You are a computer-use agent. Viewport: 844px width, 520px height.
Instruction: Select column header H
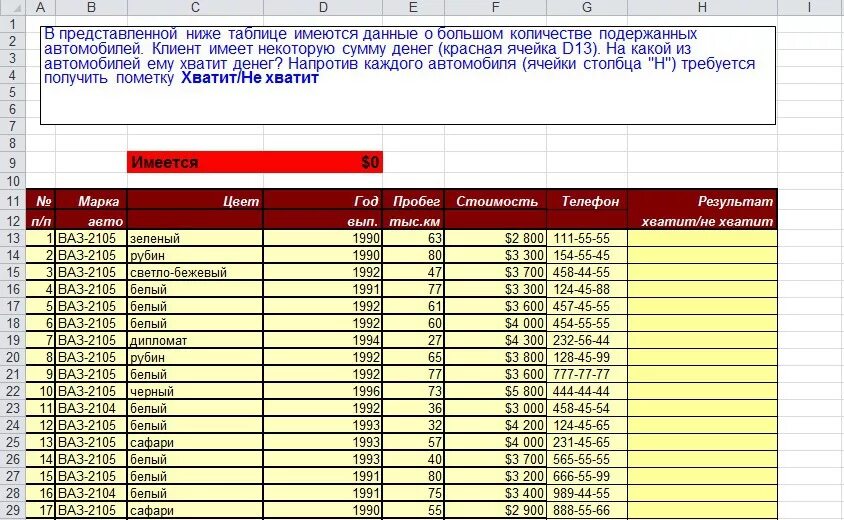click(x=702, y=7)
